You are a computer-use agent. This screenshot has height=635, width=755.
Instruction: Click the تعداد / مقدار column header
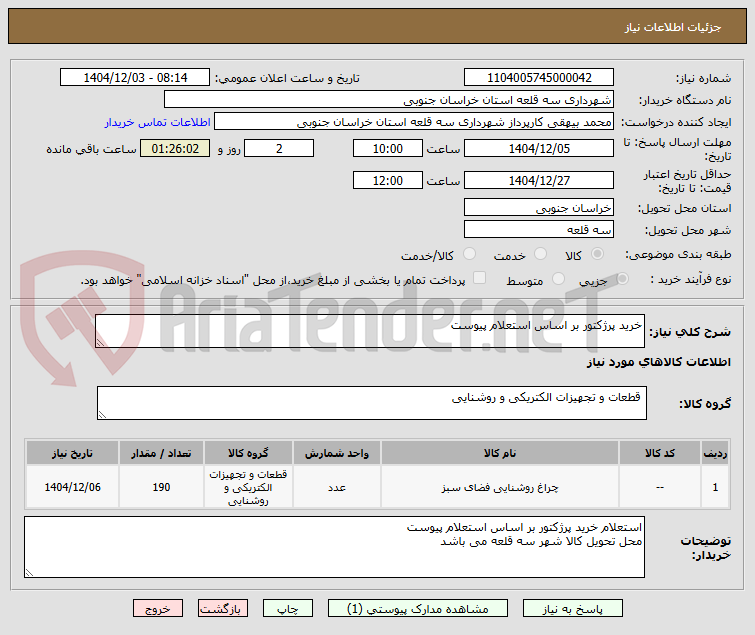click(x=161, y=453)
